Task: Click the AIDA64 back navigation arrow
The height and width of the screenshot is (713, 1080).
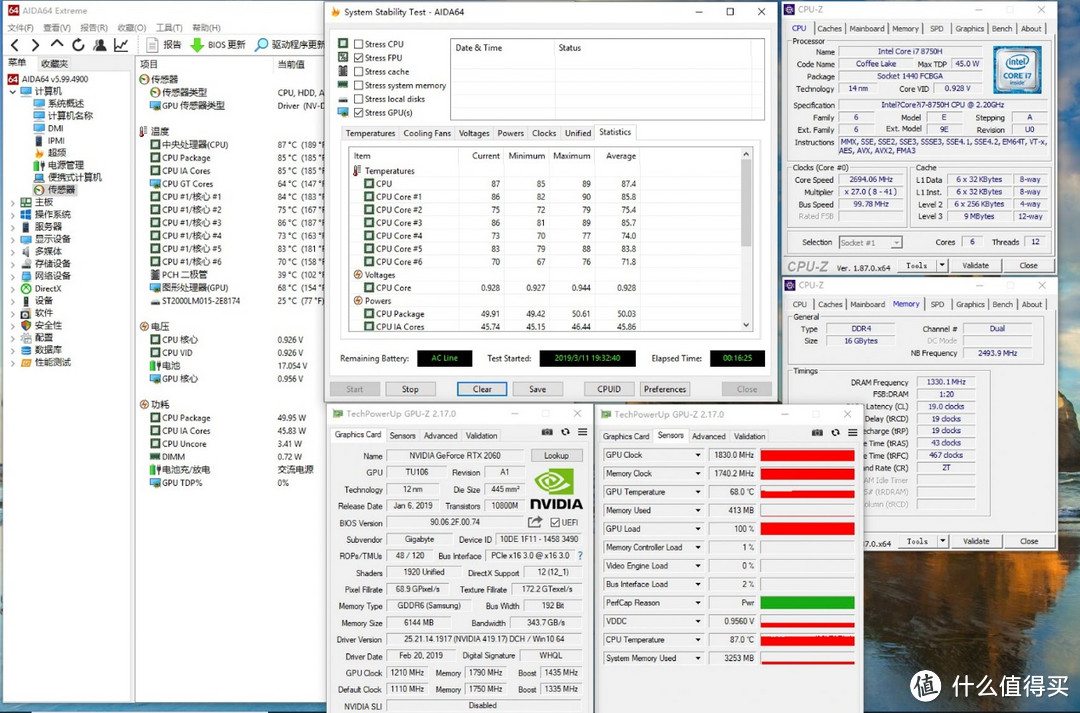Action: (x=15, y=45)
